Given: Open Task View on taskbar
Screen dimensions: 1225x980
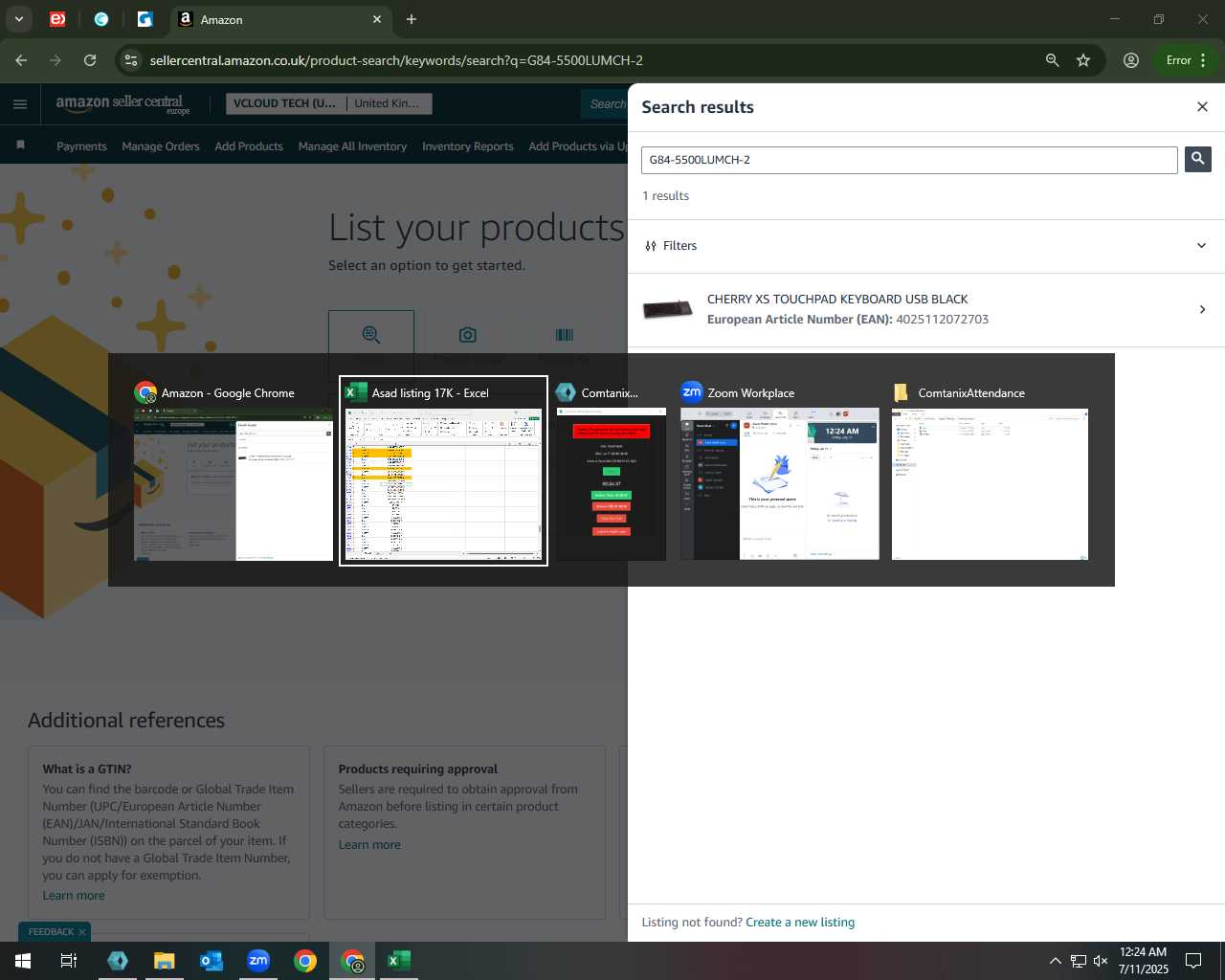Looking at the screenshot, I should 69,961.
